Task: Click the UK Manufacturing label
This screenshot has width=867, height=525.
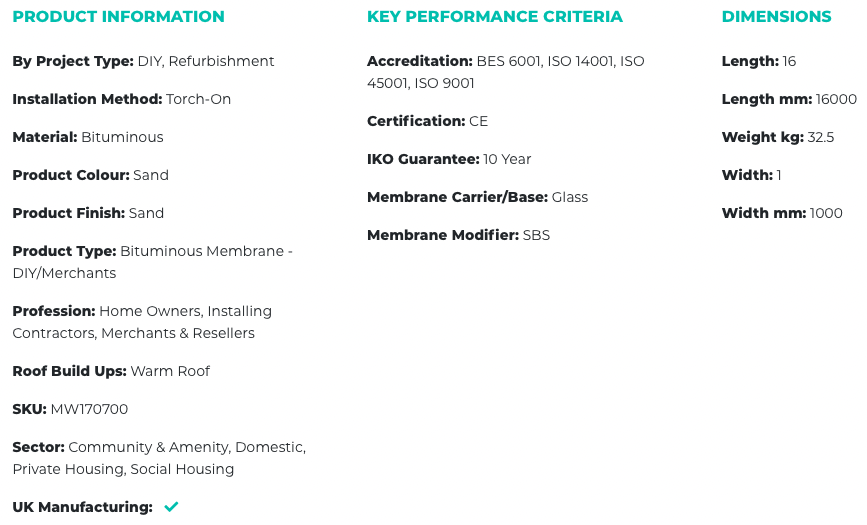Action: click(x=82, y=507)
